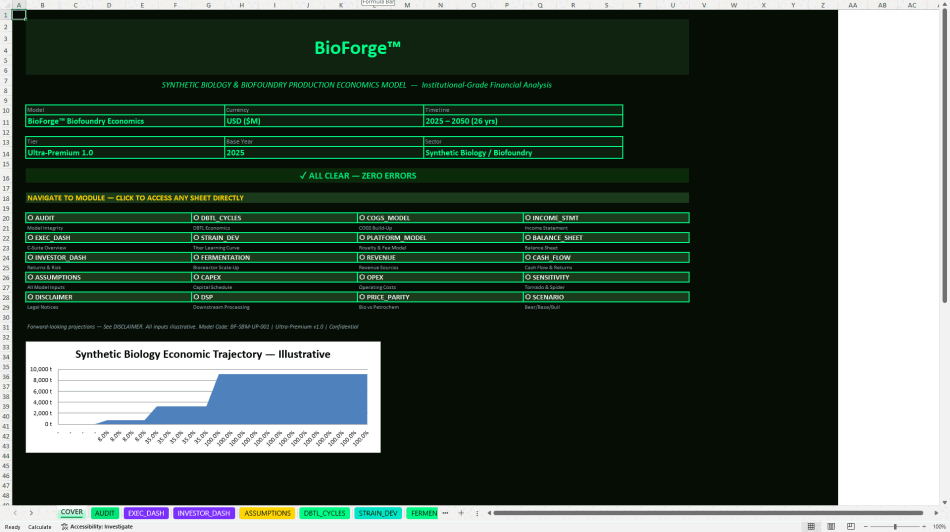Select the 'ALL CLEAR — ZERO ERRORS' cell
Viewport: 950px width, 532px height.
coord(357,176)
